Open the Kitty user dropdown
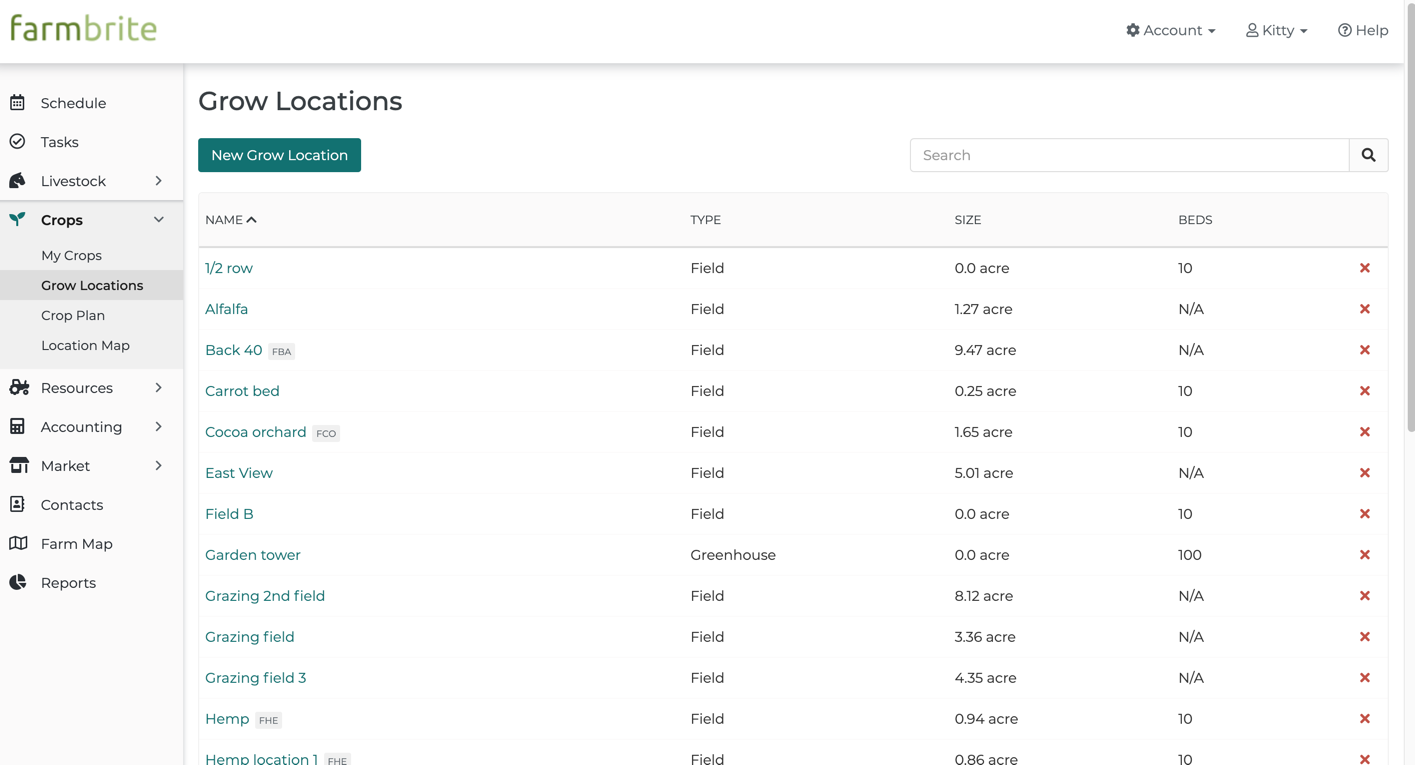Viewport: 1415px width, 765px height. pyautogui.click(x=1277, y=30)
